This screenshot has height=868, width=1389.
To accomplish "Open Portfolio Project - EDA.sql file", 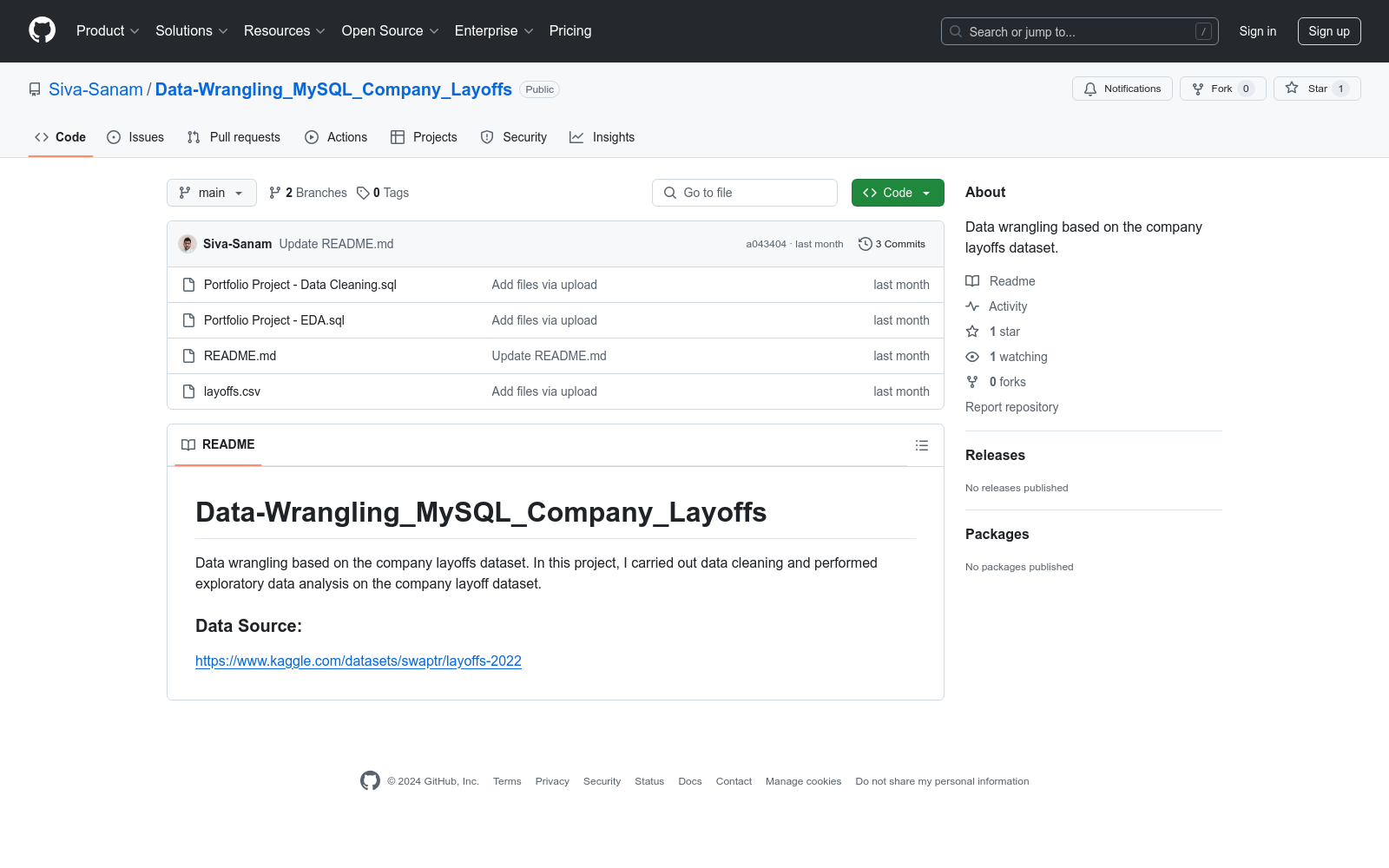I will [x=273, y=320].
